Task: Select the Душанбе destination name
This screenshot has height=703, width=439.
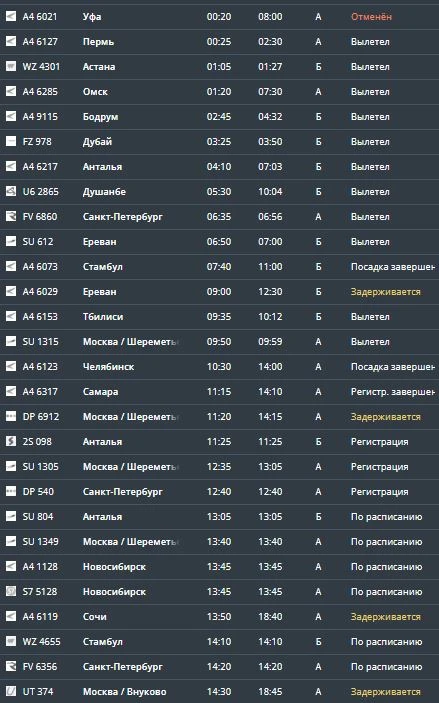Action: coord(104,192)
